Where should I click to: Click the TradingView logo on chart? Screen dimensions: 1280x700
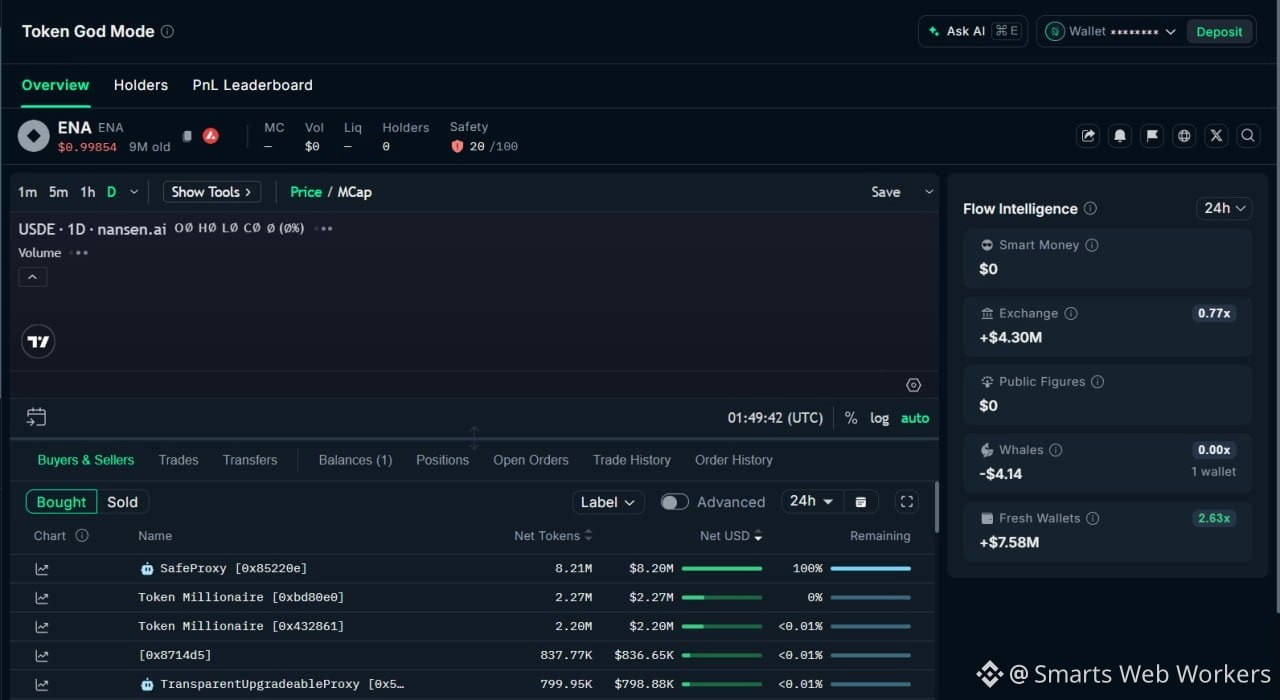tap(38, 342)
